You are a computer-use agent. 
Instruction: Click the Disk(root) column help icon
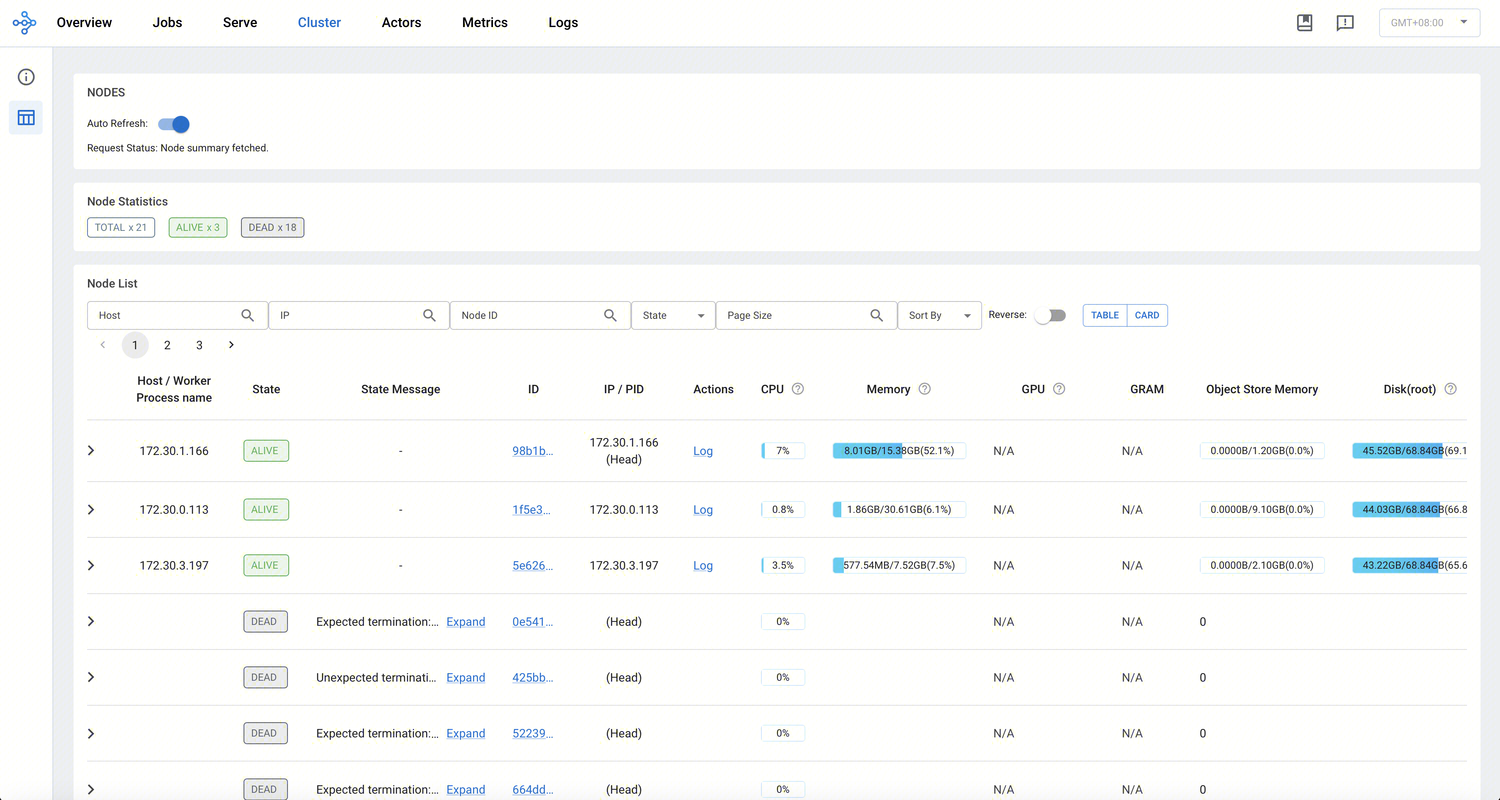tap(1450, 389)
